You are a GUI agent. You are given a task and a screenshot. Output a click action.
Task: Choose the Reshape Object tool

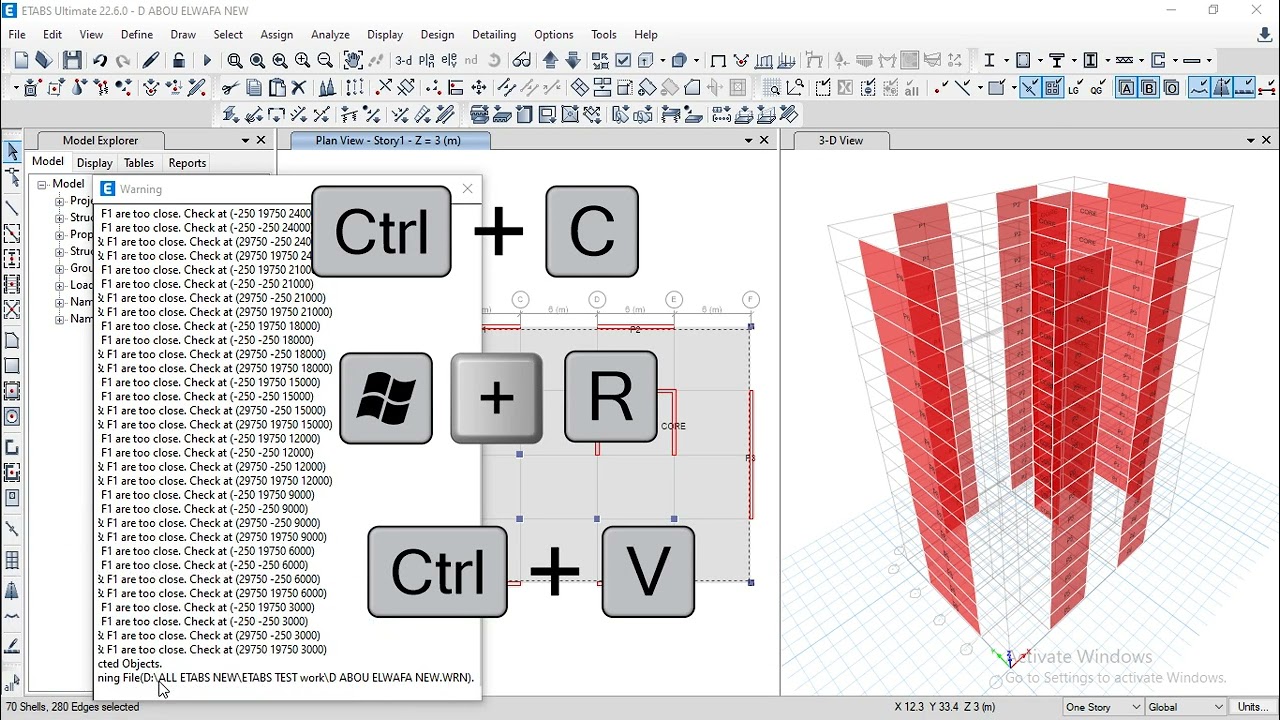(x=12, y=178)
